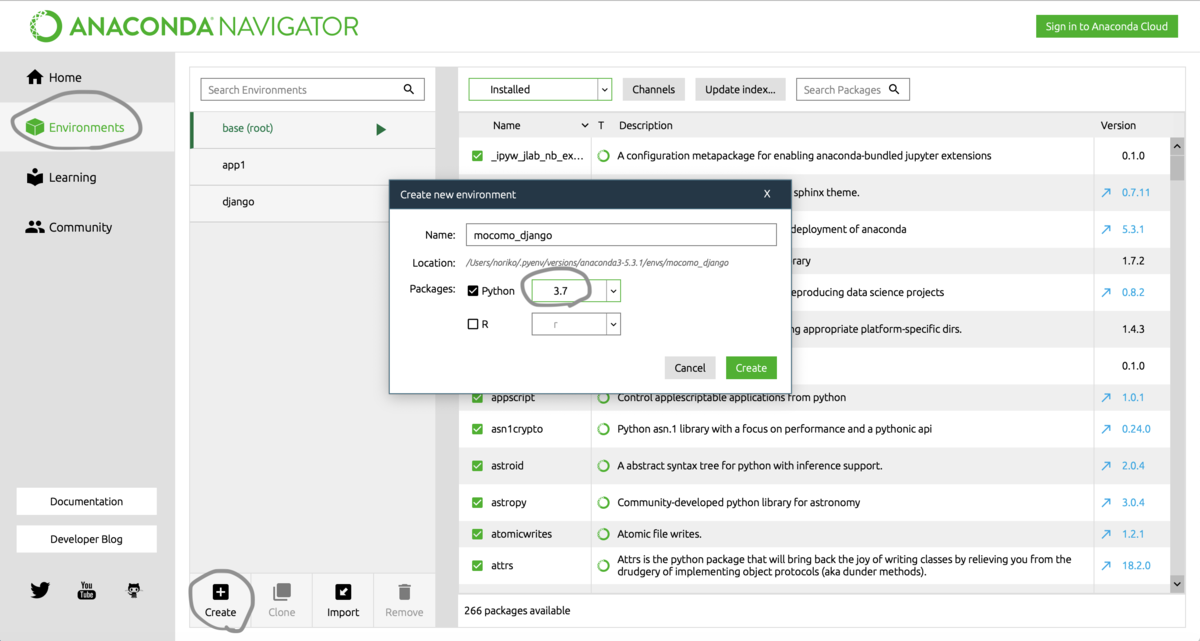This screenshot has width=1200, height=641.
Task: Click the status circle for astroid row
Action: 603,466
